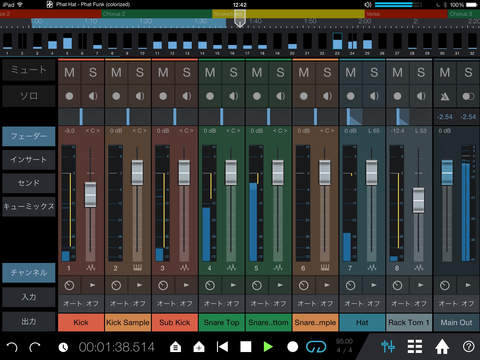Select the センド (Send) tab

click(x=29, y=183)
